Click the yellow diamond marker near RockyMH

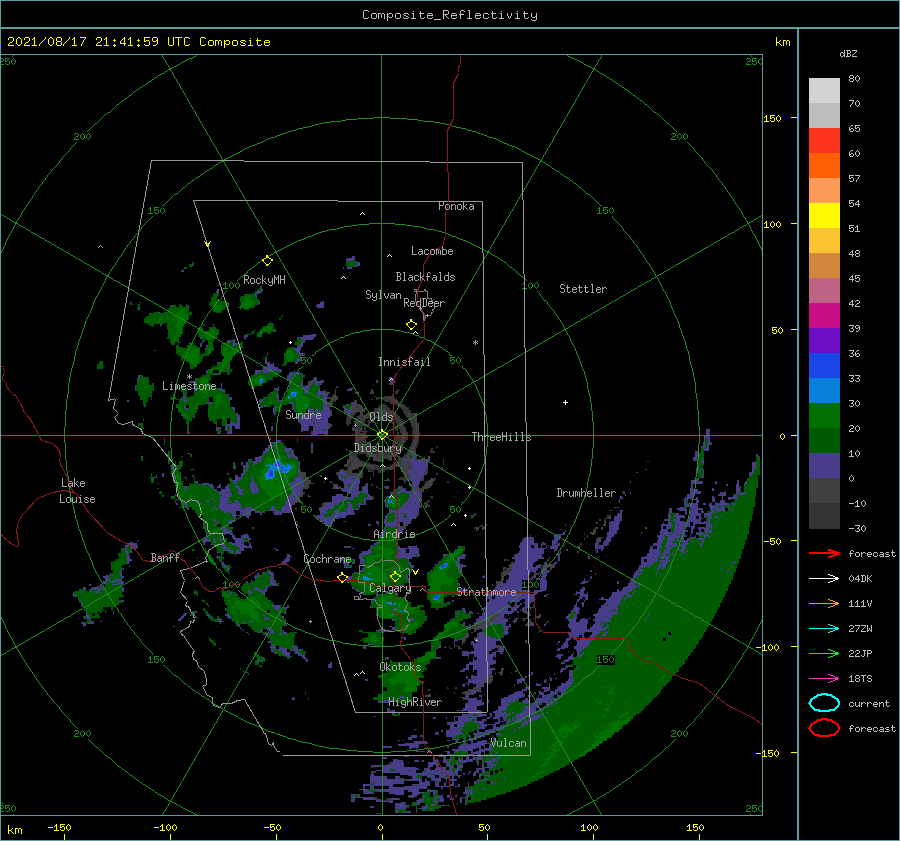click(267, 261)
